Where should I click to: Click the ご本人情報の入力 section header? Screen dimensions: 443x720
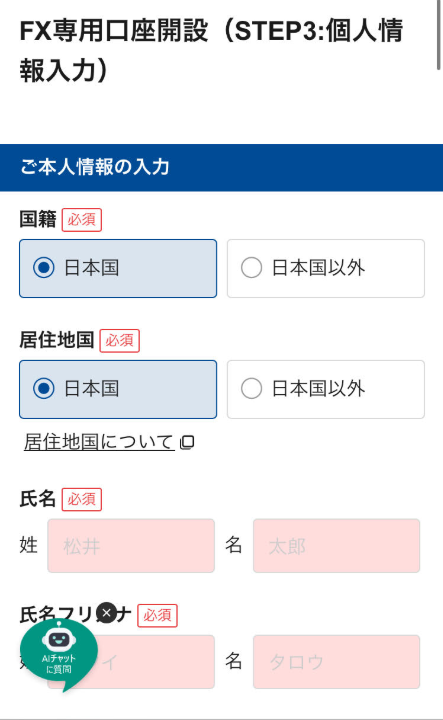coord(221,168)
